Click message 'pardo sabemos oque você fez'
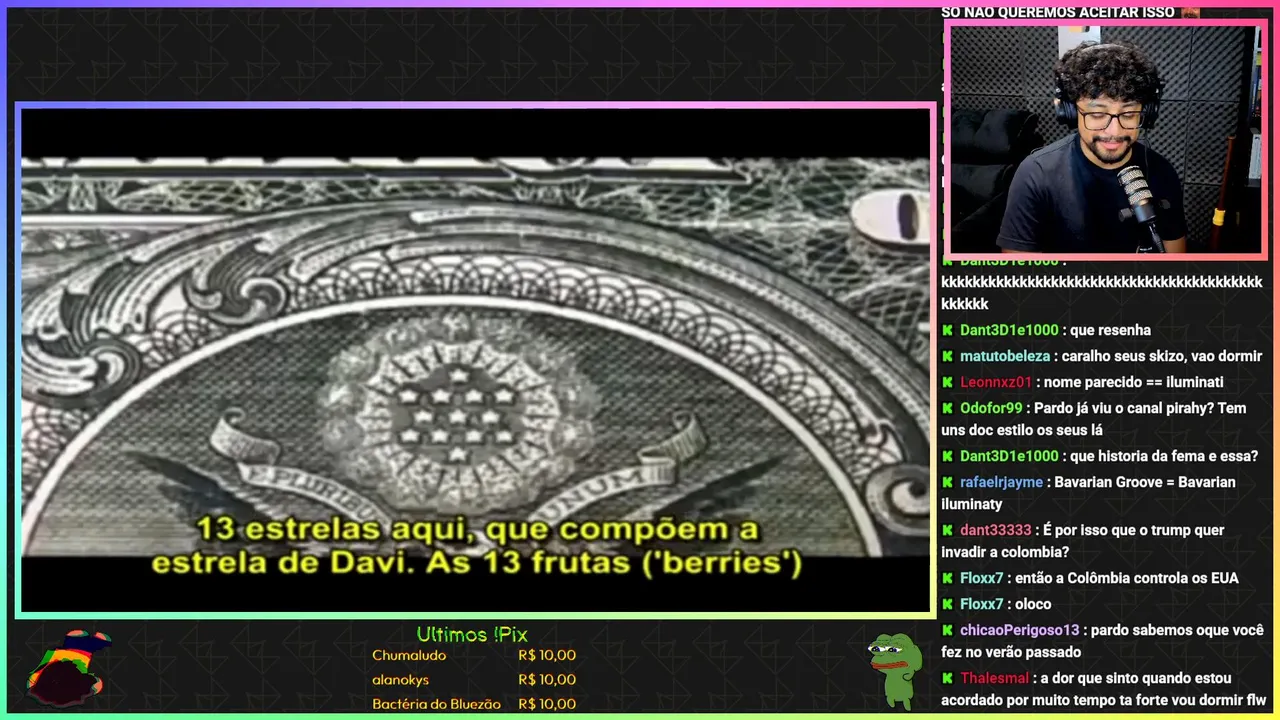The image size is (1280, 720). click(1102, 641)
